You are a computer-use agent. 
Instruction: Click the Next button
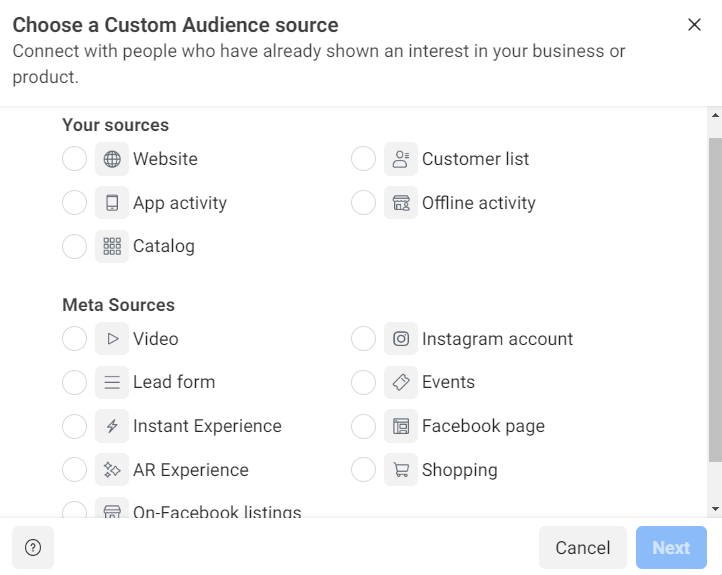pos(671,547)
